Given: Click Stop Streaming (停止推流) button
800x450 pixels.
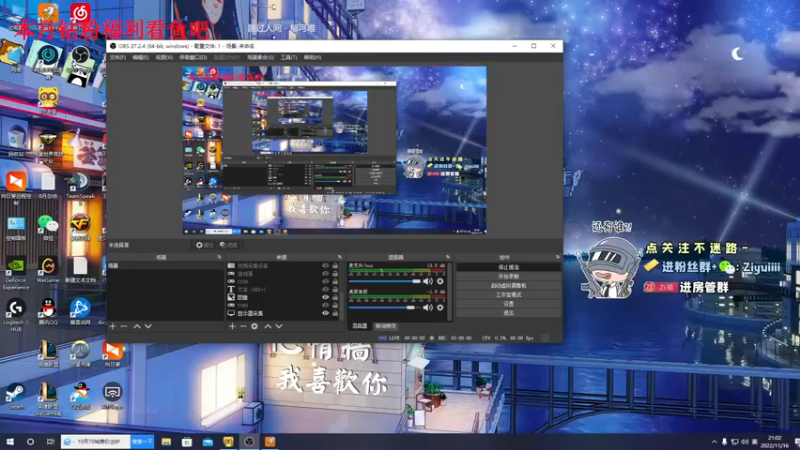Looking at the screenshot, I should point(508,267).
